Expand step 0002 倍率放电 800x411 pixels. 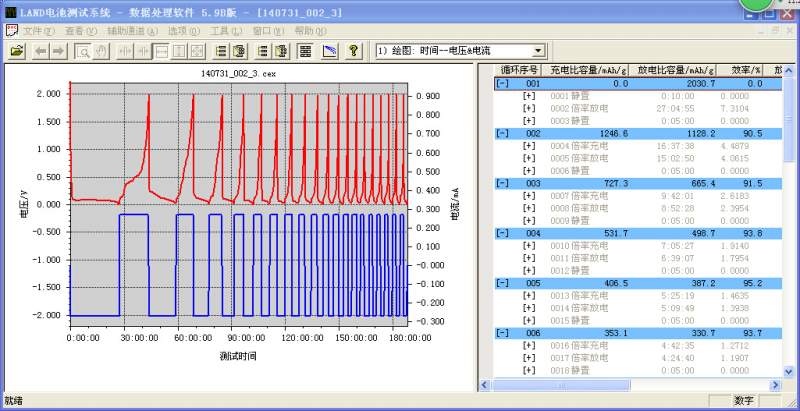click(529, 109)
